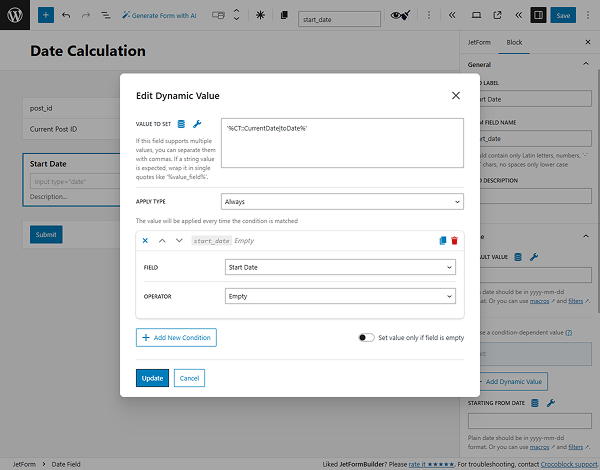Click Add New Condition
Viewport: 600px width, 470px height.
click(176, 338)
